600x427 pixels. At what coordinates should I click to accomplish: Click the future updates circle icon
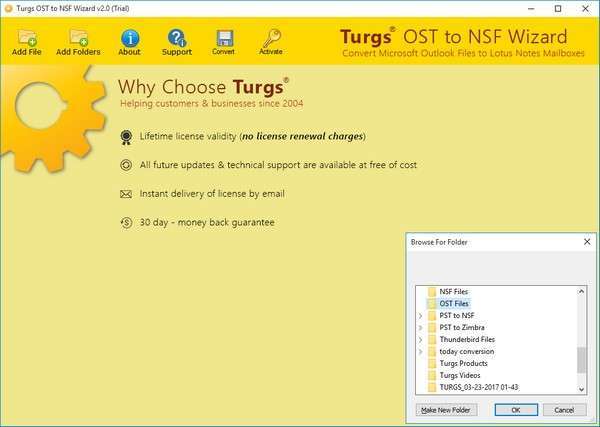[126, 165]
